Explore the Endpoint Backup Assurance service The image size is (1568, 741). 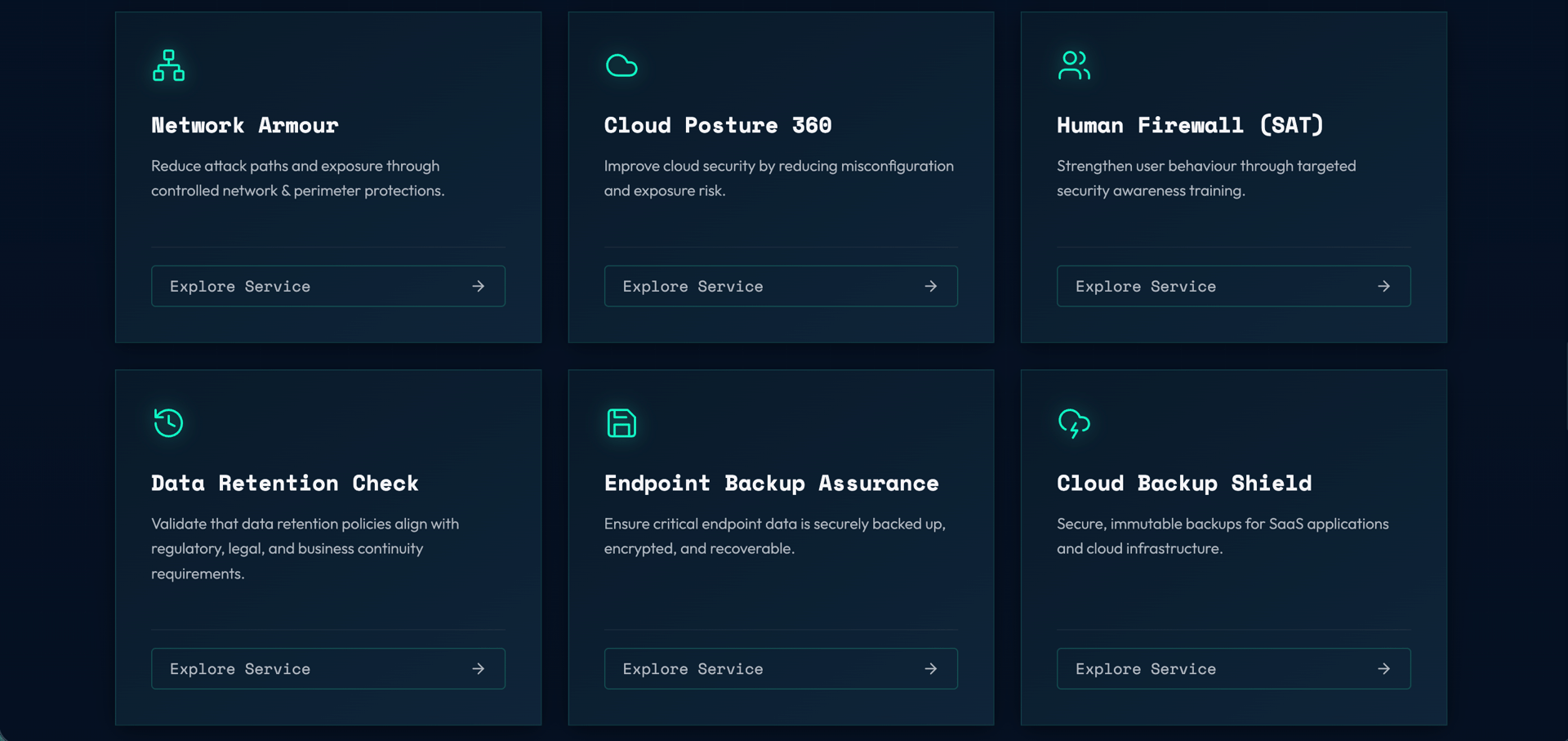(780, 669)
